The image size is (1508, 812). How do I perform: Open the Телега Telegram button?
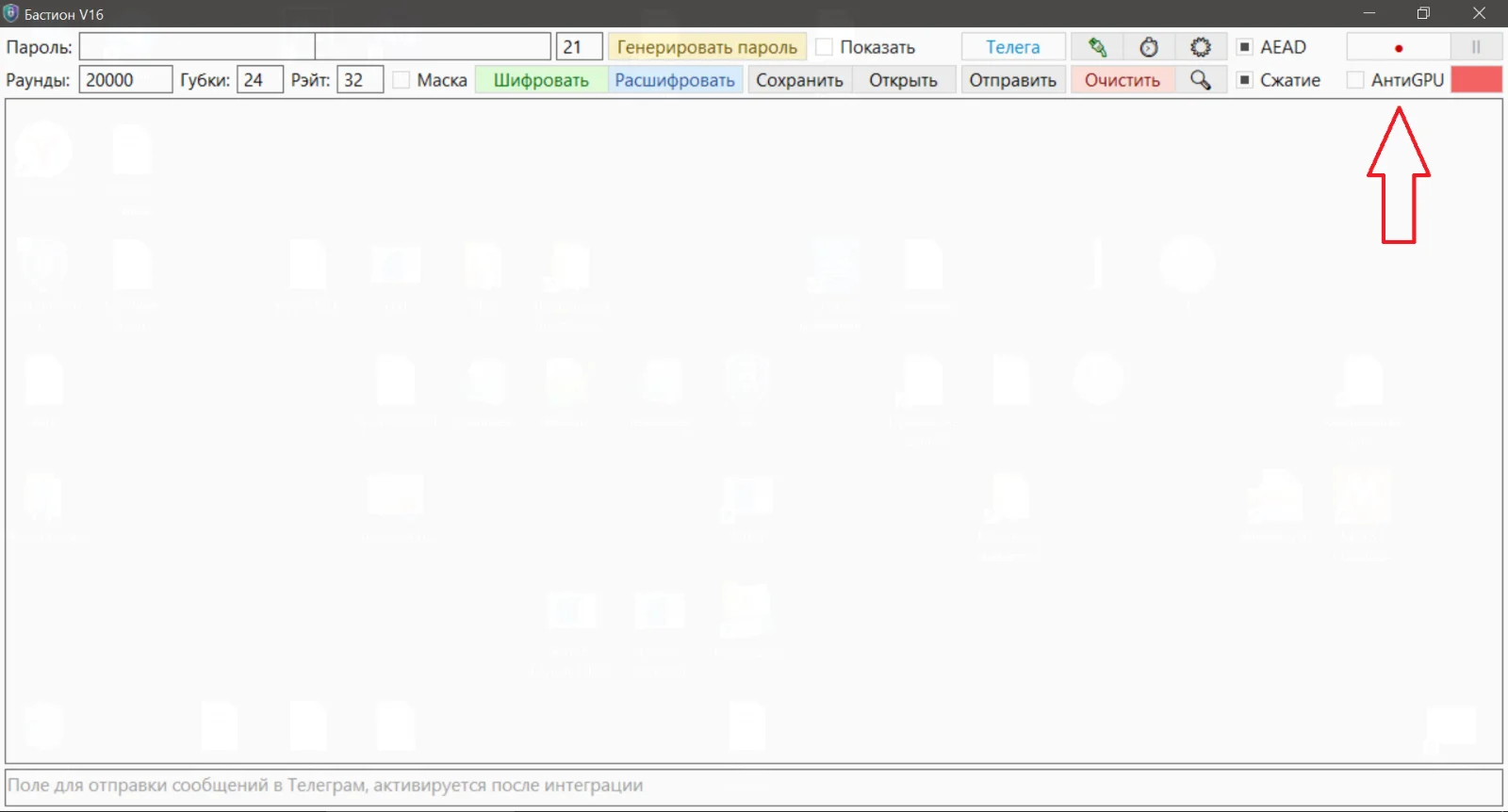coord(1013,47)
